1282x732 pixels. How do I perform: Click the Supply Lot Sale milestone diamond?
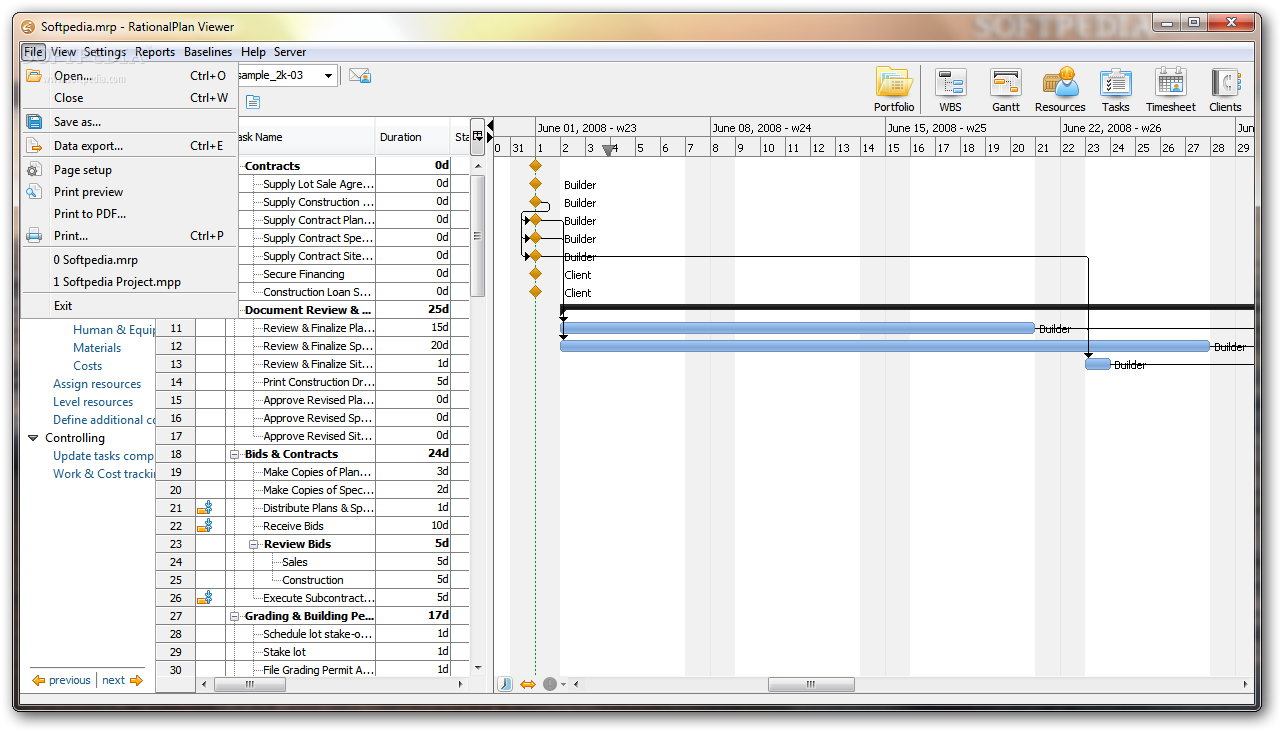[x=535, y=184]
